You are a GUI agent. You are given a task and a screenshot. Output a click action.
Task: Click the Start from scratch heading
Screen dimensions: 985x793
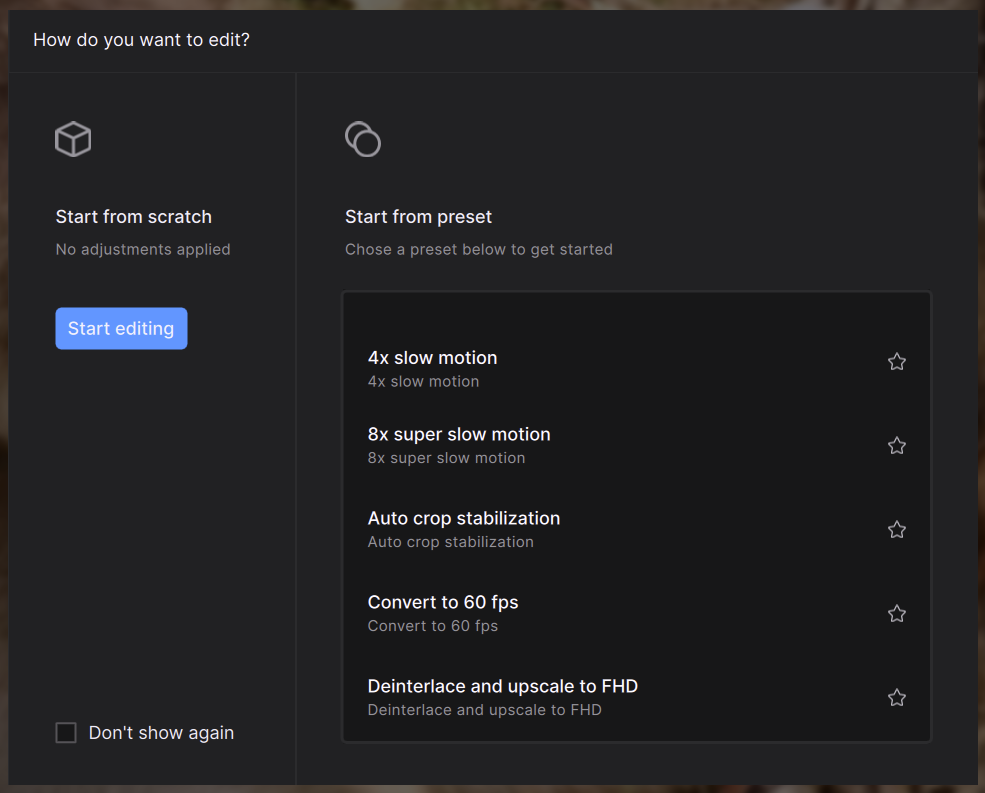click(134, 217)
